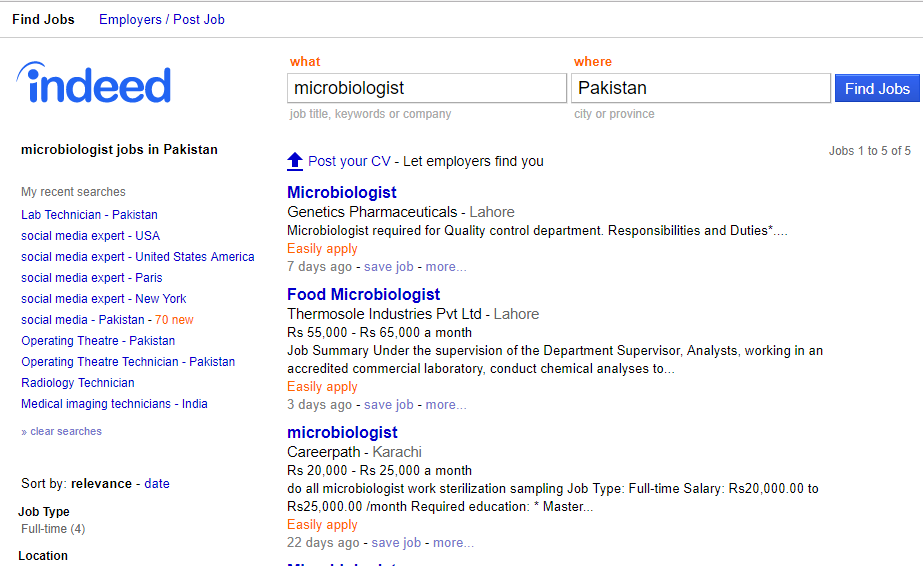The image size is (923, 566).
Task: Open Employers / Post Job tab
Action: click(x=162, y=19)
